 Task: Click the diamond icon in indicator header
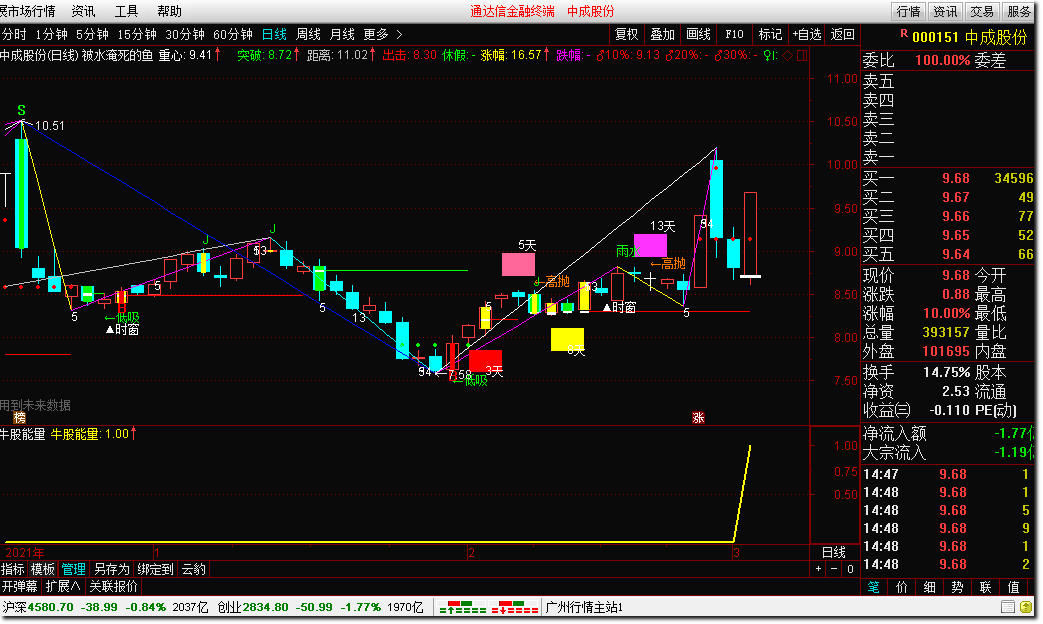pos(788,55)
